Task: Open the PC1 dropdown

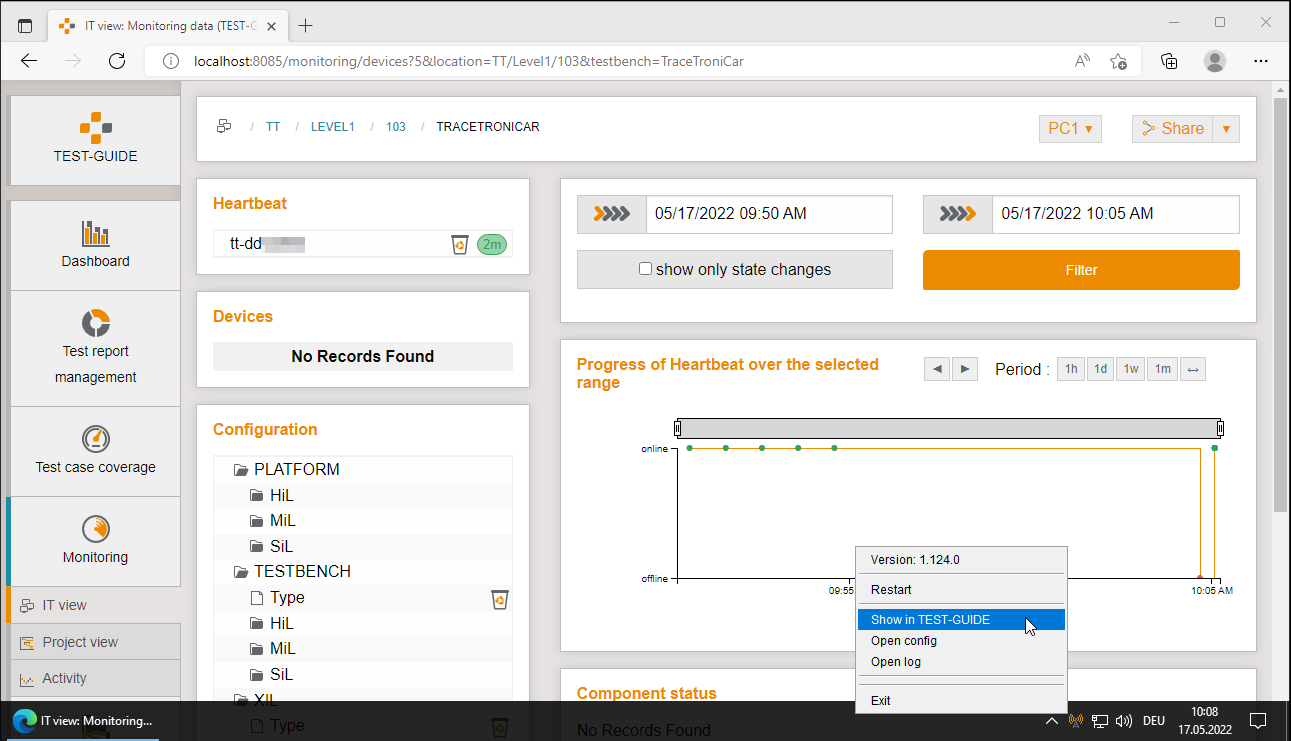Action: pyautogui.click(x=1070, y=129)
